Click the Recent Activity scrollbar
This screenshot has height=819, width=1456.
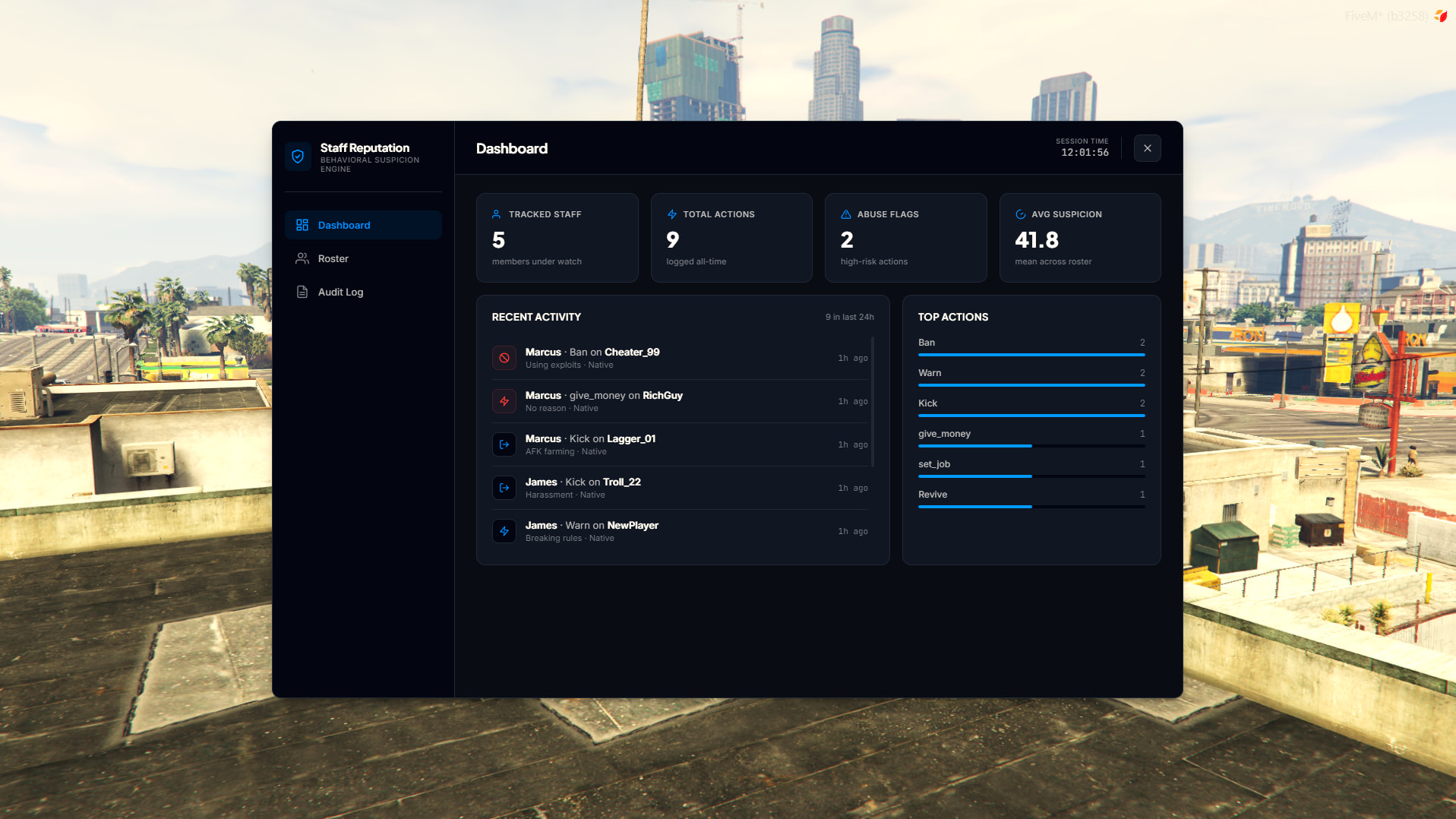tap(873, 402)
